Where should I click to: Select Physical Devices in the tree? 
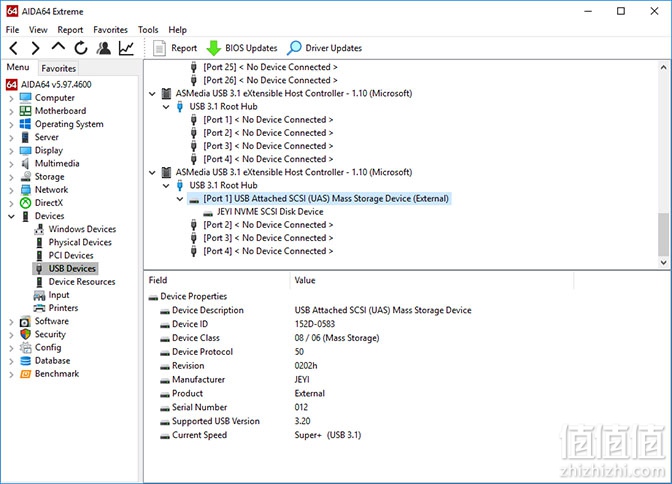pos(80,242)
